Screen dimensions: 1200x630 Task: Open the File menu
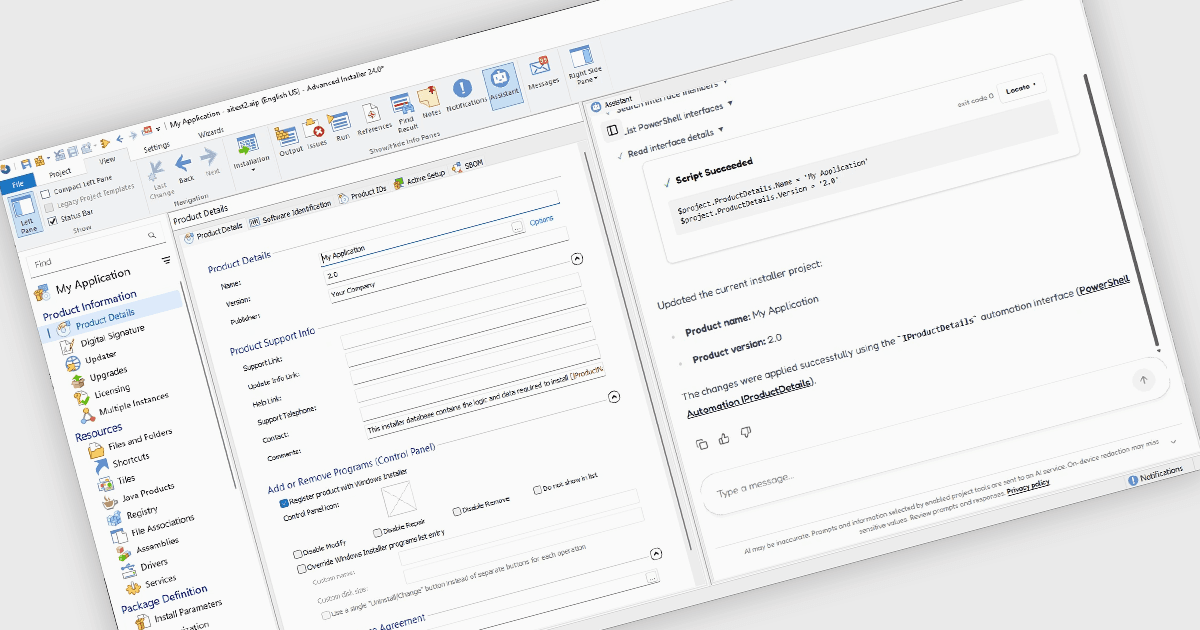[18, 186]
